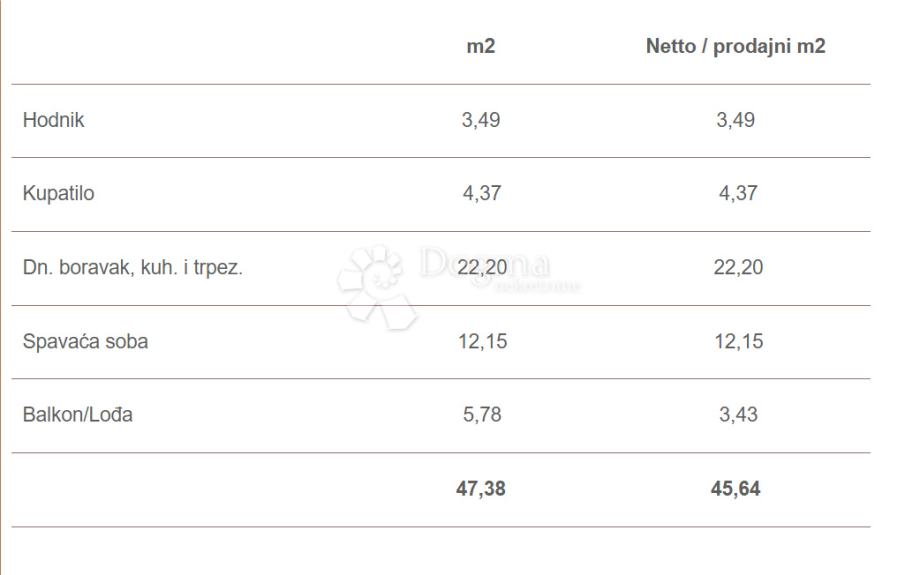
Task: Select the Kupatilo row label
Action: coord(59,194)
